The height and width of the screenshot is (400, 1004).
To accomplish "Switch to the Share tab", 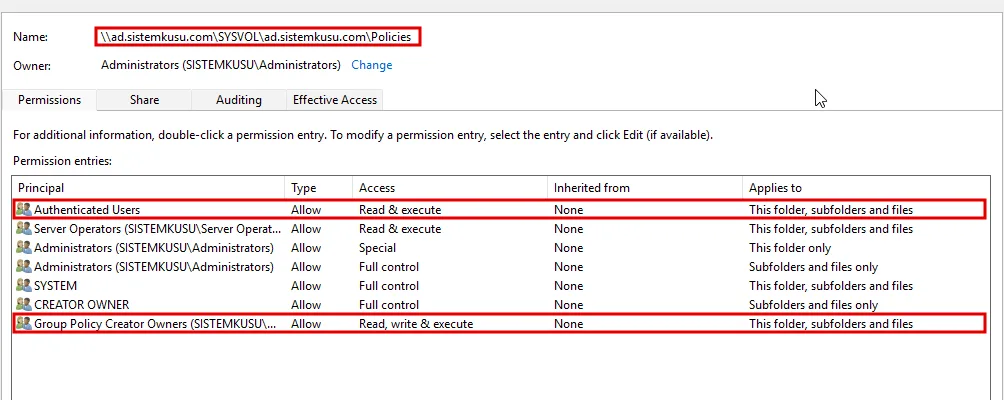I will 144,100.
